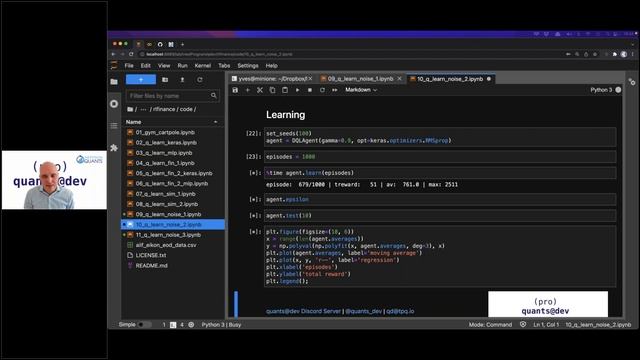Click the blue New Launcher plus button
Image resolution: width=640 pixels, height=360 pixels.
(x=141, y=80)
